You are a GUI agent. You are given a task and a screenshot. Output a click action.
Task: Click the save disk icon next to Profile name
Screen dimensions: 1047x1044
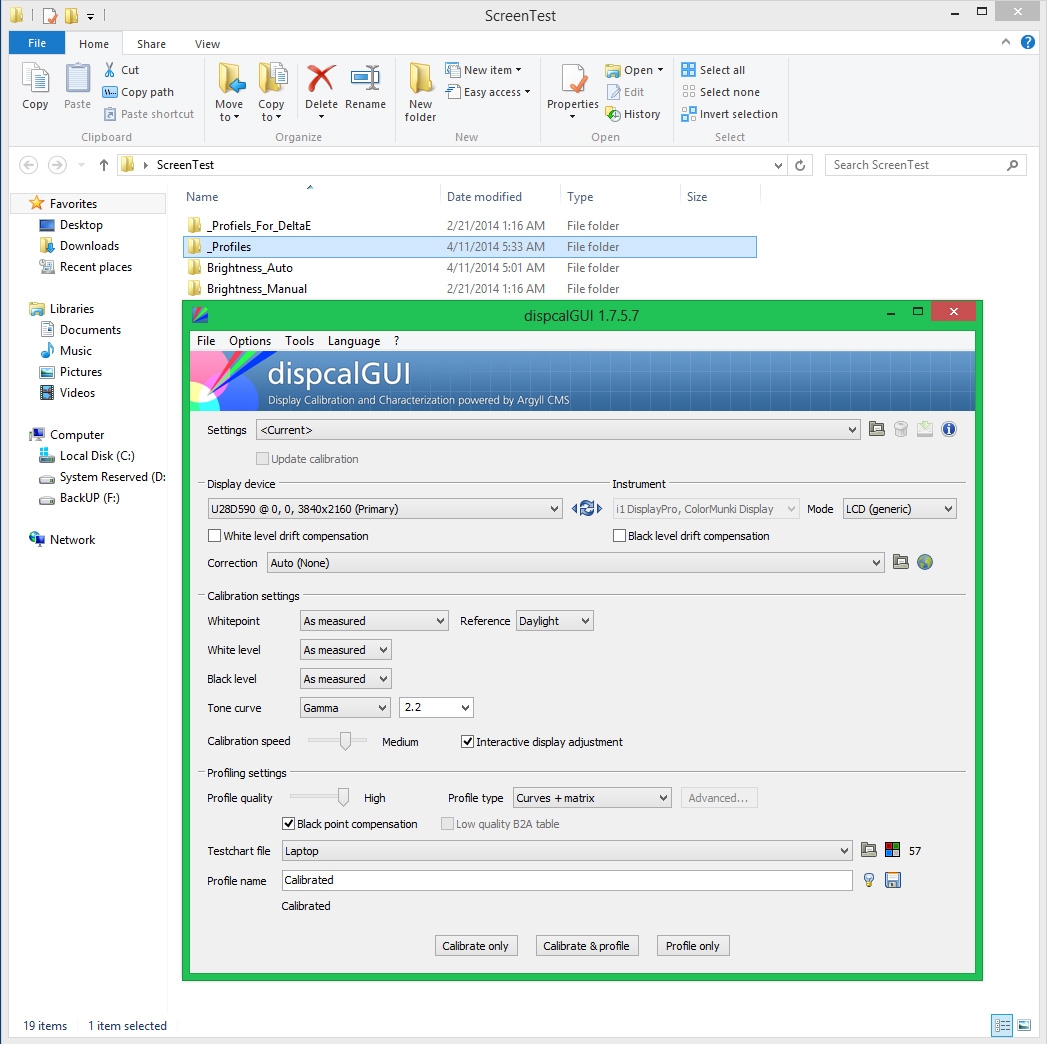pos(893,880)
